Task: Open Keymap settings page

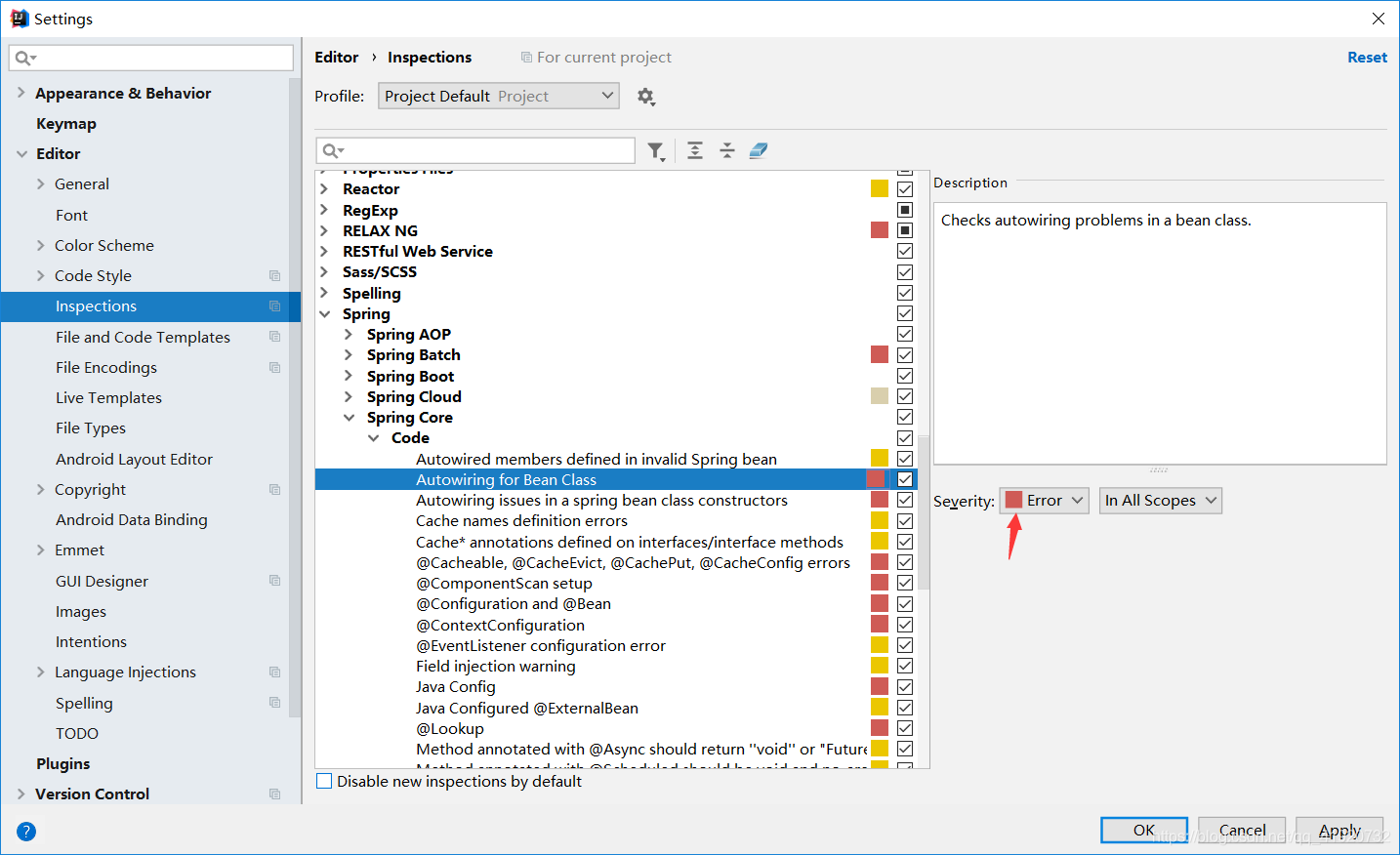Action: (66, 124)
